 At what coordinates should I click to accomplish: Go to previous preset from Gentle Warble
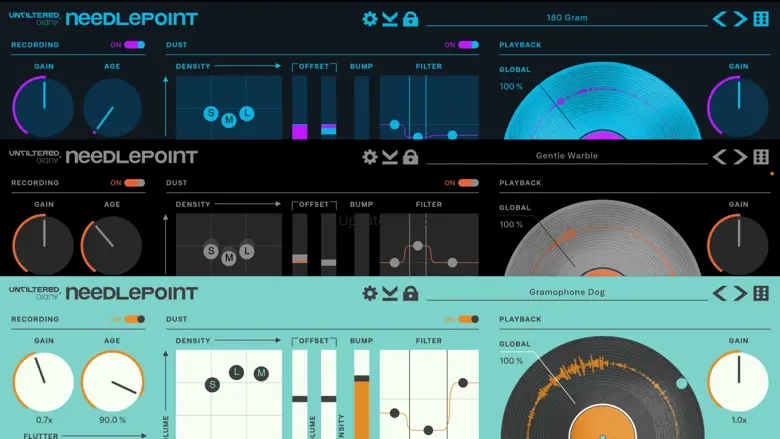tap(719, 157)
